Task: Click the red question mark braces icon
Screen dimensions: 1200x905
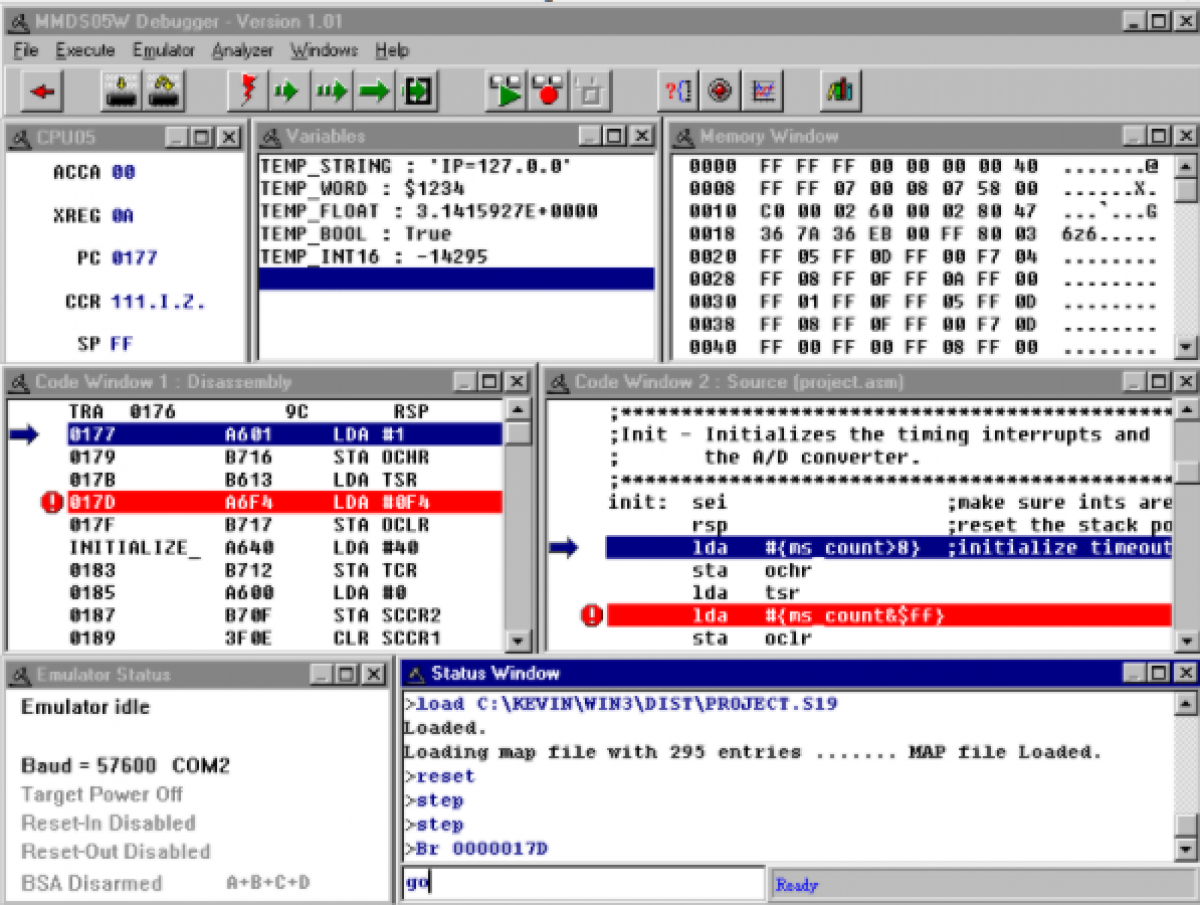Action: pyautogui.click(x=678, y=92)
